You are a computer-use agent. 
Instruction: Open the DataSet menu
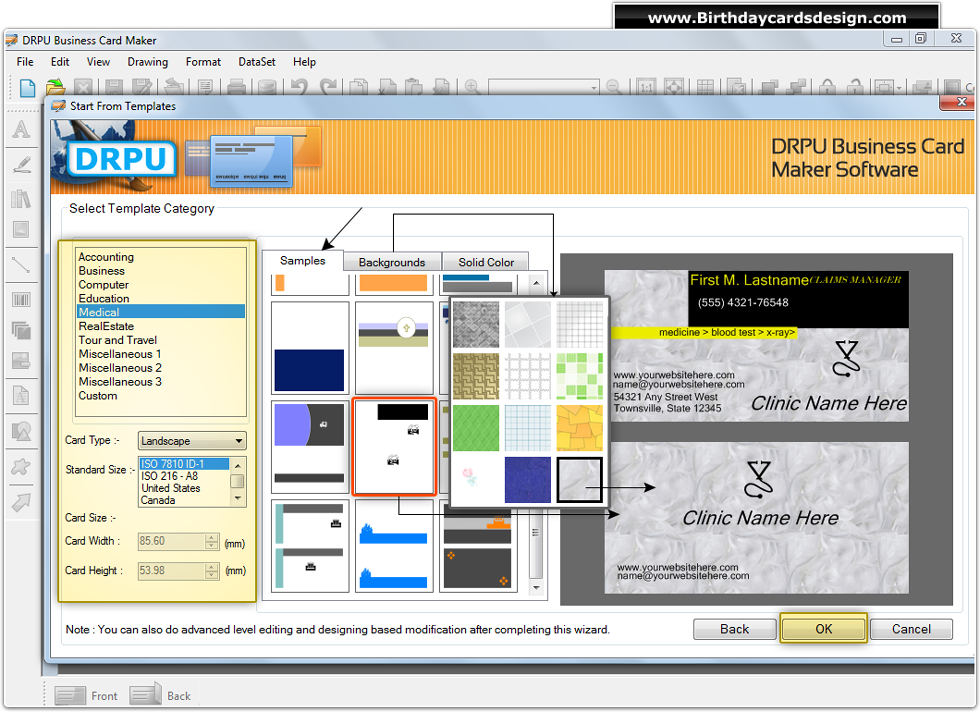(x=257, y=62)
